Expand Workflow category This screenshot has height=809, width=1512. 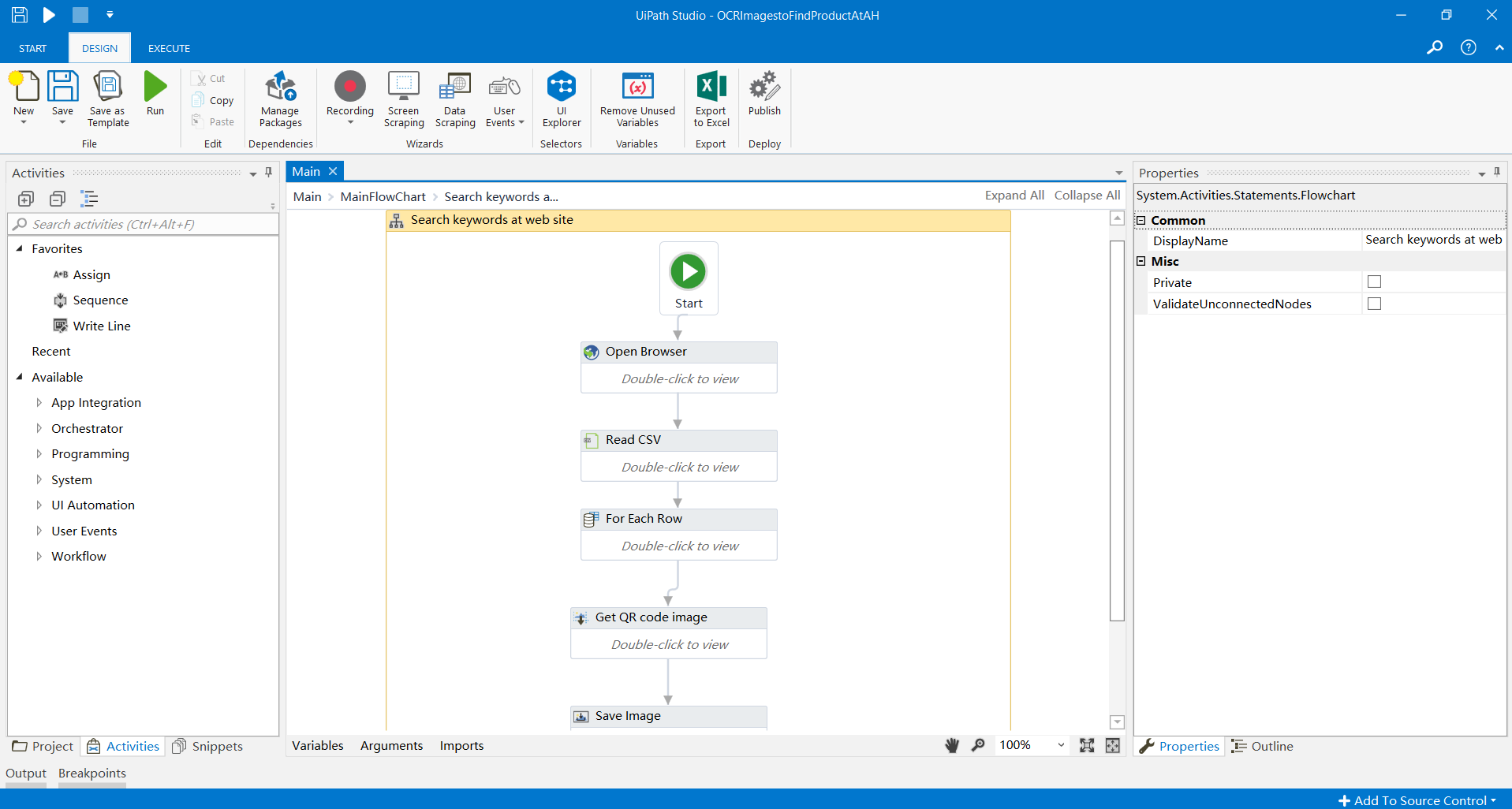(x=39, y=556)
